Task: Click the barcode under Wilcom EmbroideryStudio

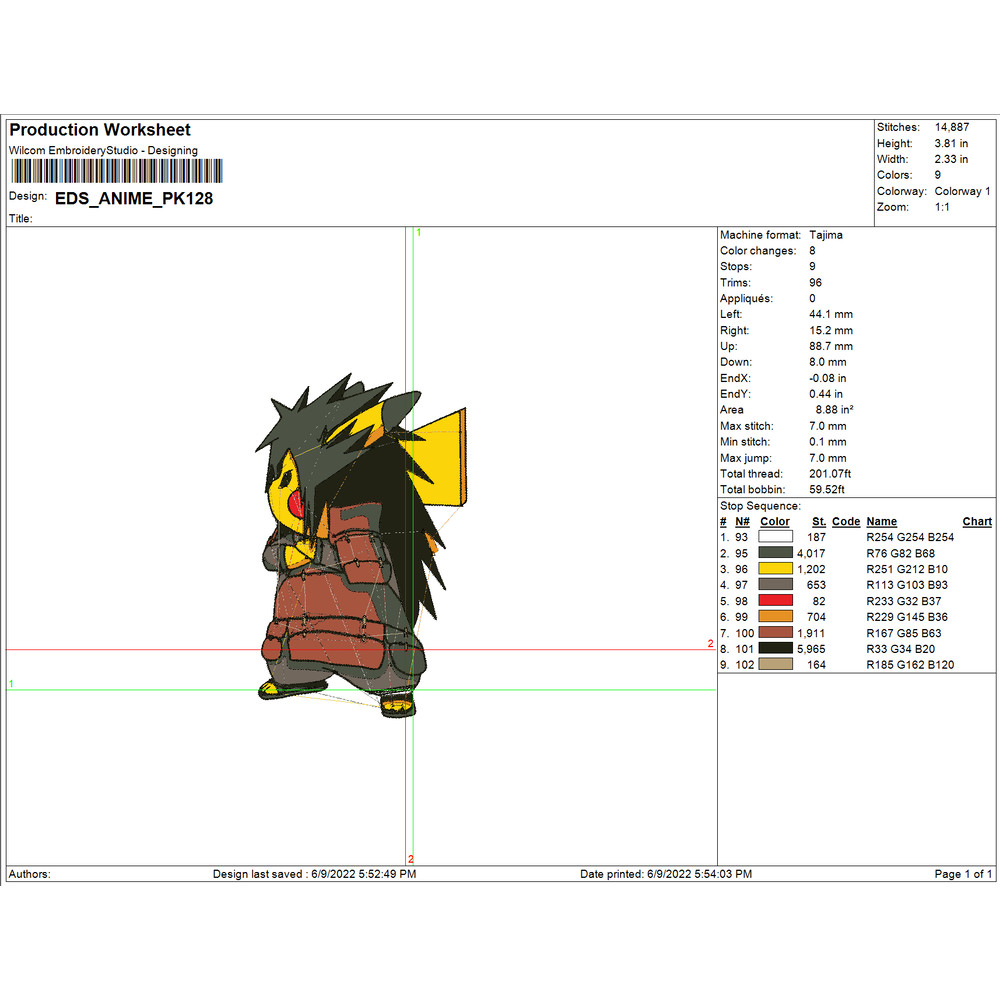Action: tap(117, 170)
